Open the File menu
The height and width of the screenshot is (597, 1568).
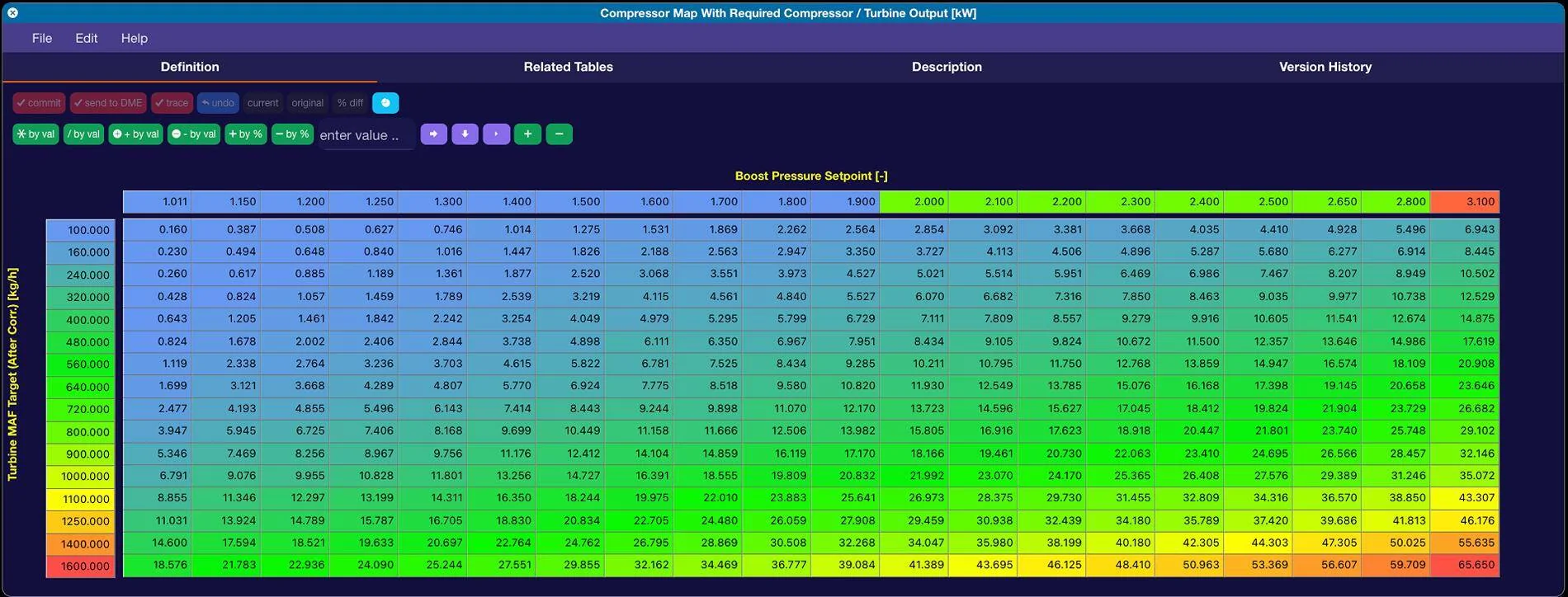coord(42,38)
